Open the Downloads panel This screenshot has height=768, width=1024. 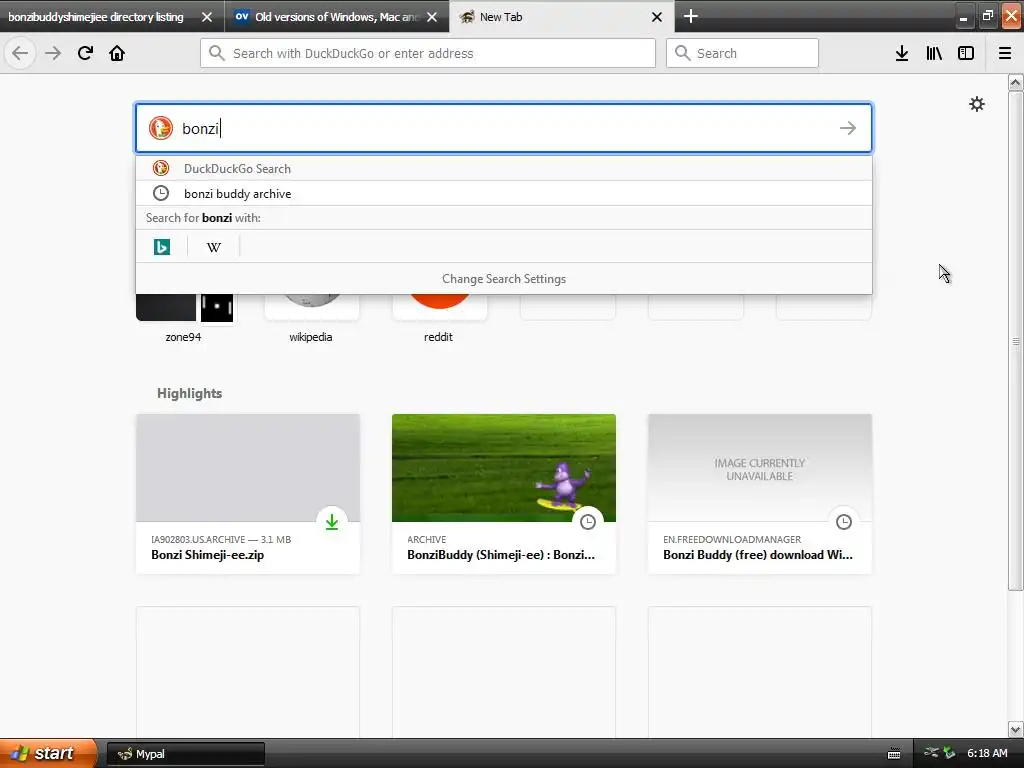click(x=902, y=53)
